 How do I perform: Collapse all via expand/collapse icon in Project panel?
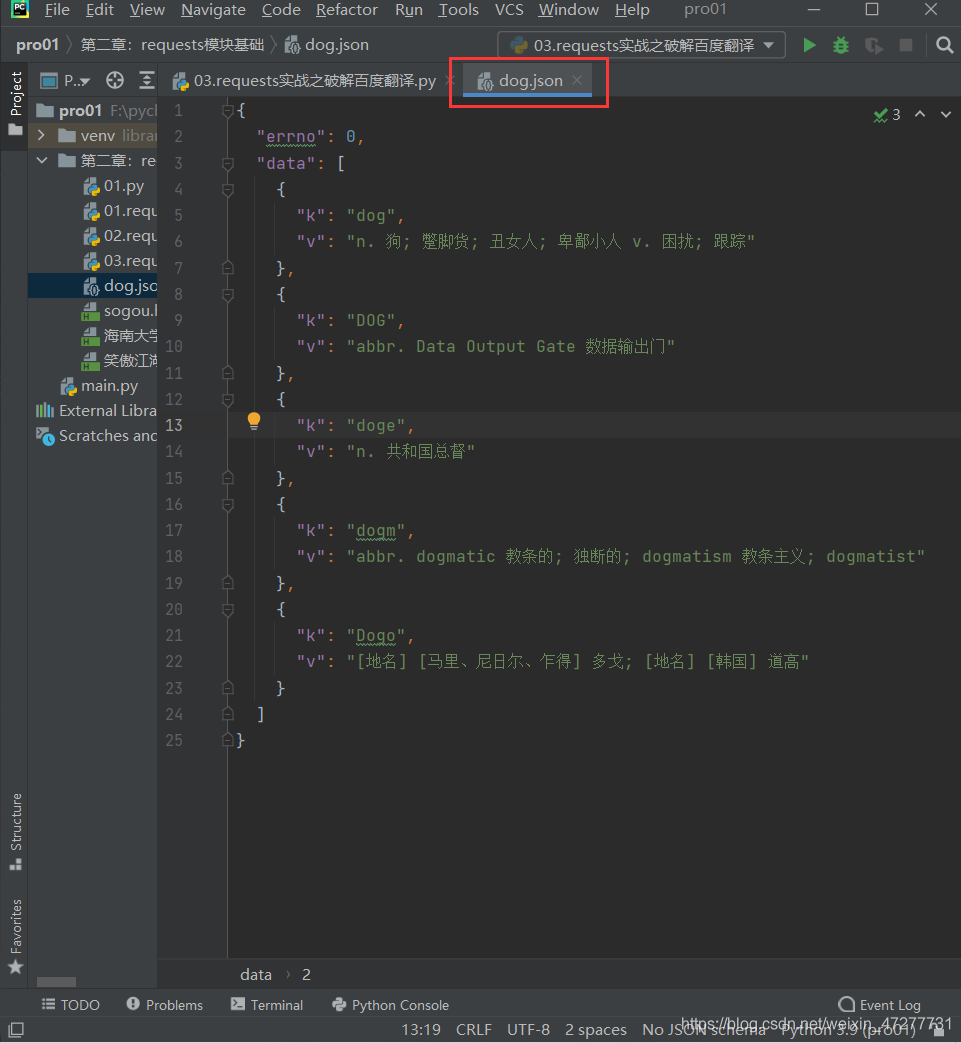[x=147, y=80]
